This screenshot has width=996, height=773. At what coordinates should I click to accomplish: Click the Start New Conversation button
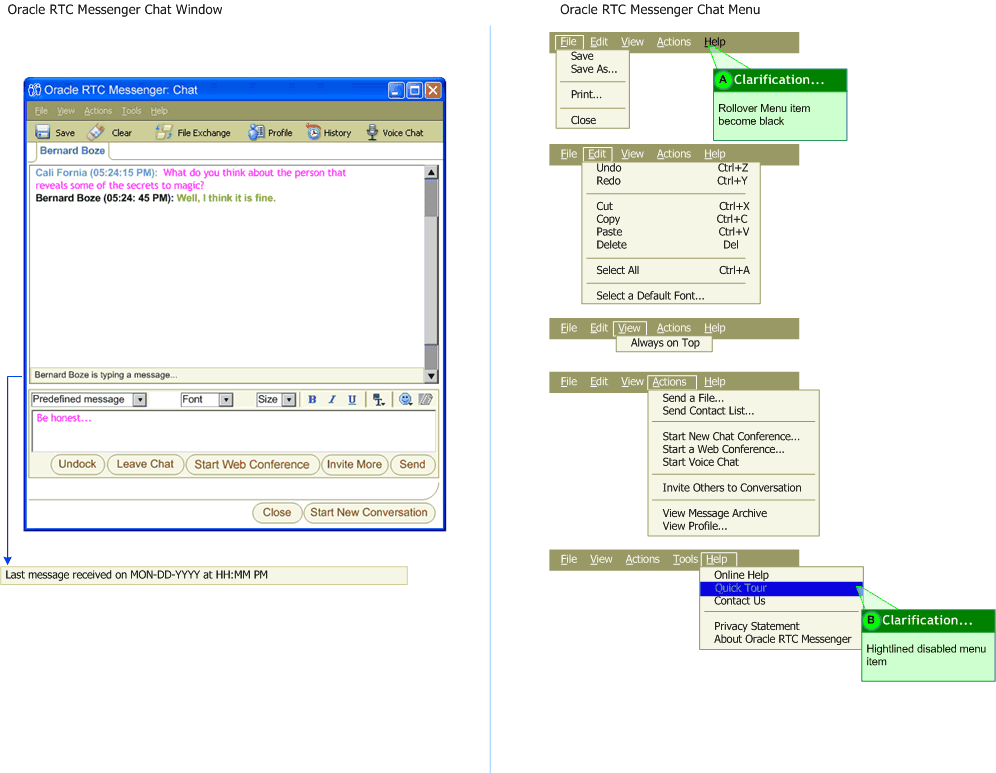(369, 512)
